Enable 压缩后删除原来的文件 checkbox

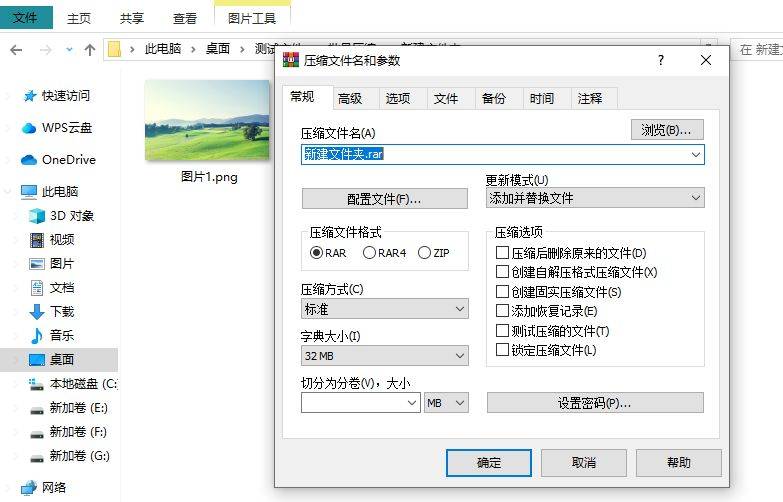click(x=502, y=252)
